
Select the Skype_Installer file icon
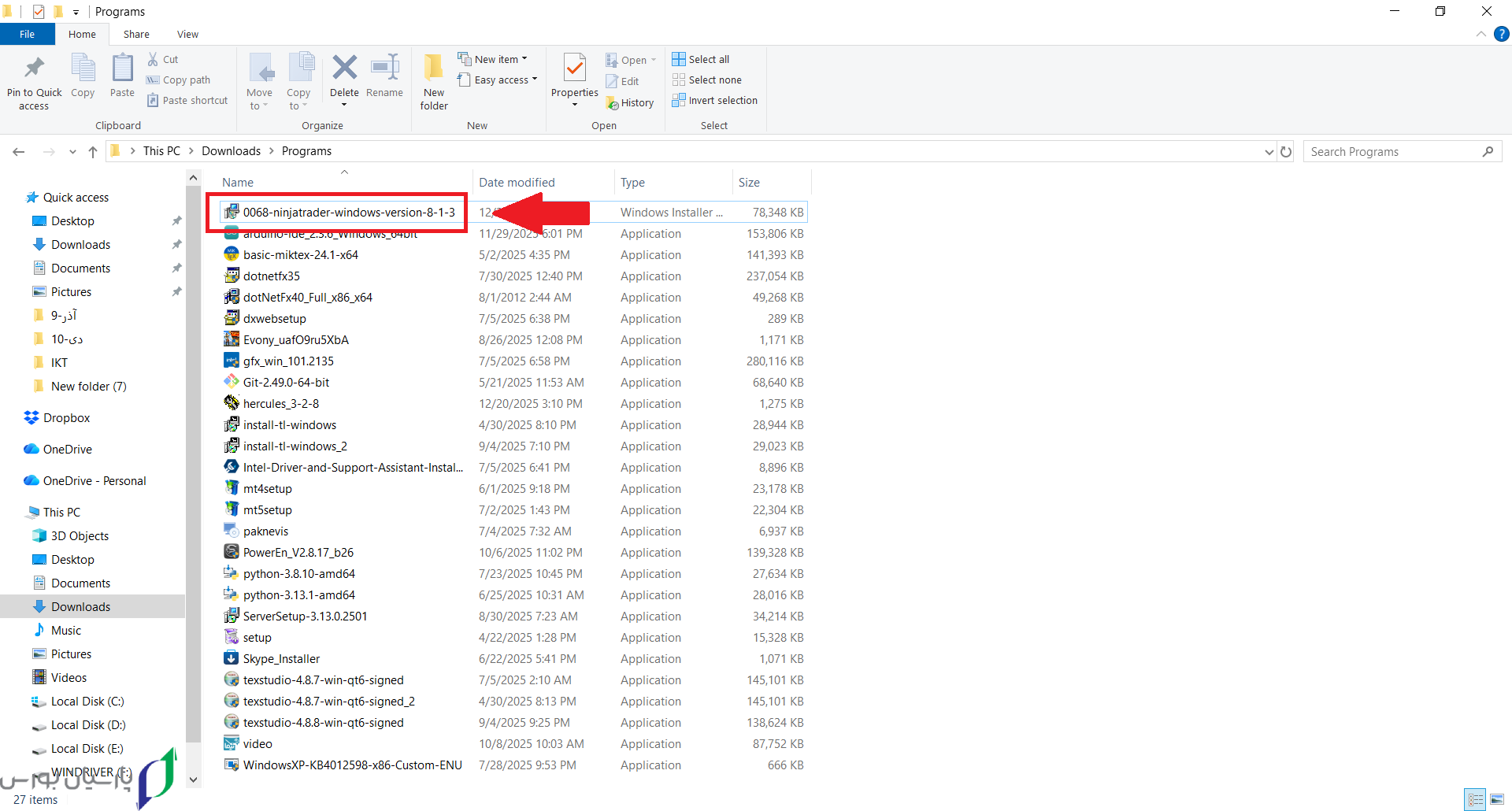pos(231,657)
